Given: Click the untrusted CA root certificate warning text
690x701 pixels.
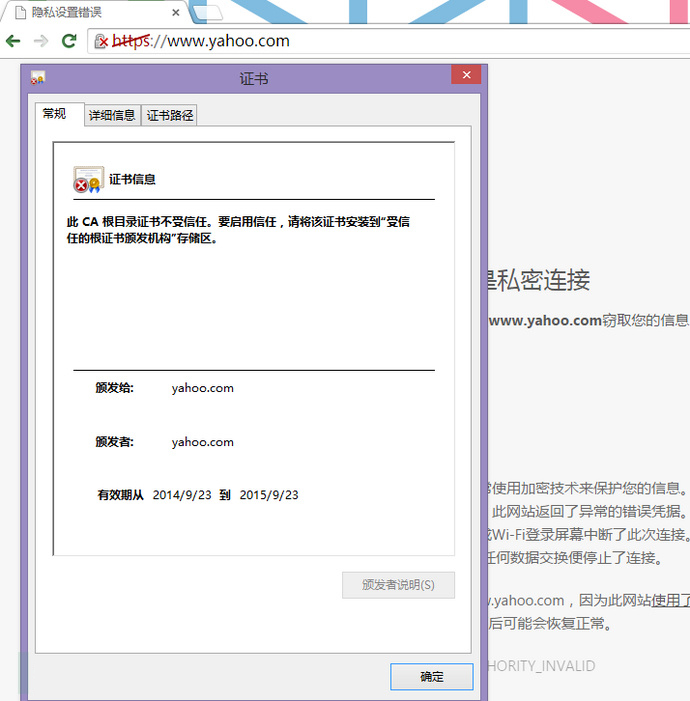Looking at the screenshot, I should coord(238,230).
